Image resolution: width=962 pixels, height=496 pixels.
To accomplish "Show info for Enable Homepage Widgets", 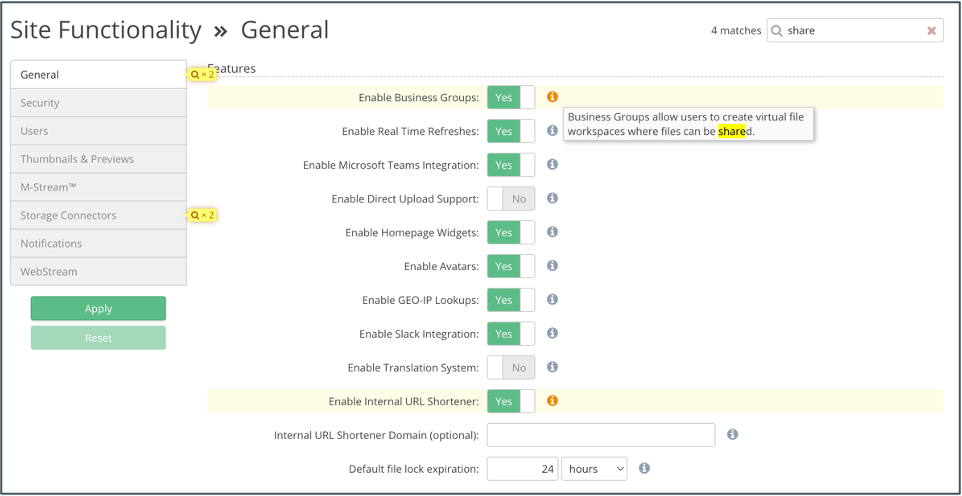I will (552, 232).
